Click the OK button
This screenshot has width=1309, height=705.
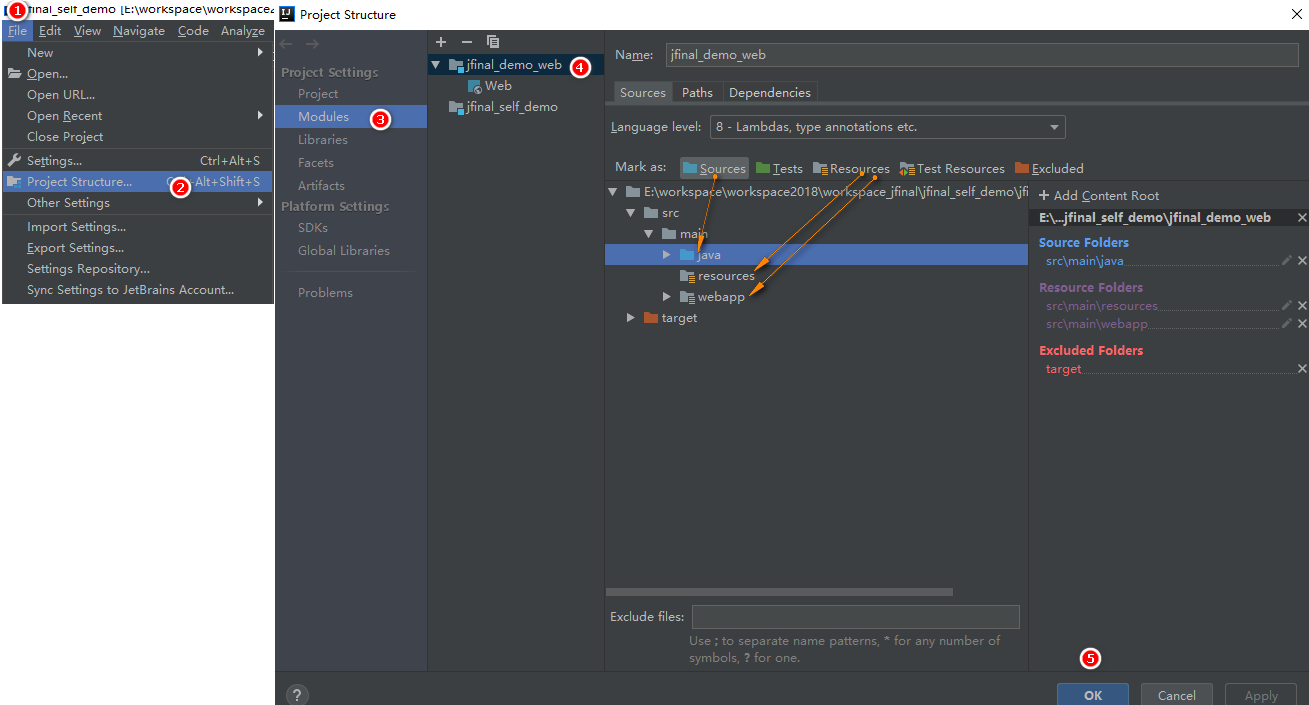click(x=1093, y=696)
